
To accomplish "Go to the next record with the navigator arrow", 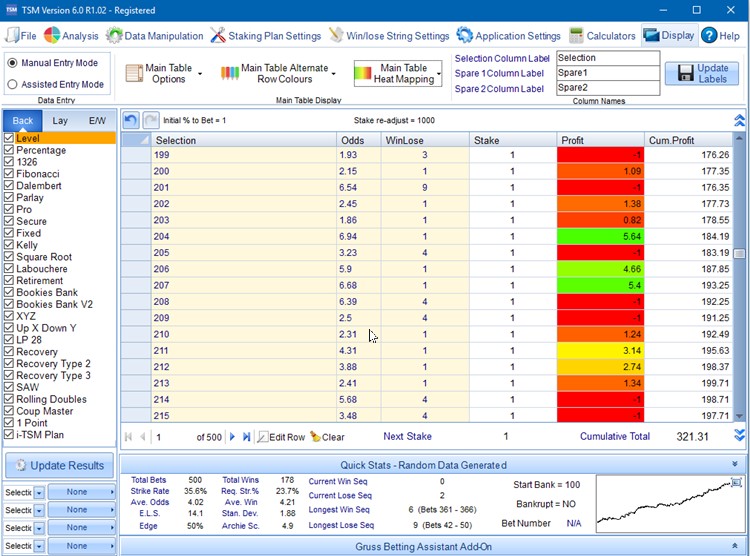I will click(232, 437).
